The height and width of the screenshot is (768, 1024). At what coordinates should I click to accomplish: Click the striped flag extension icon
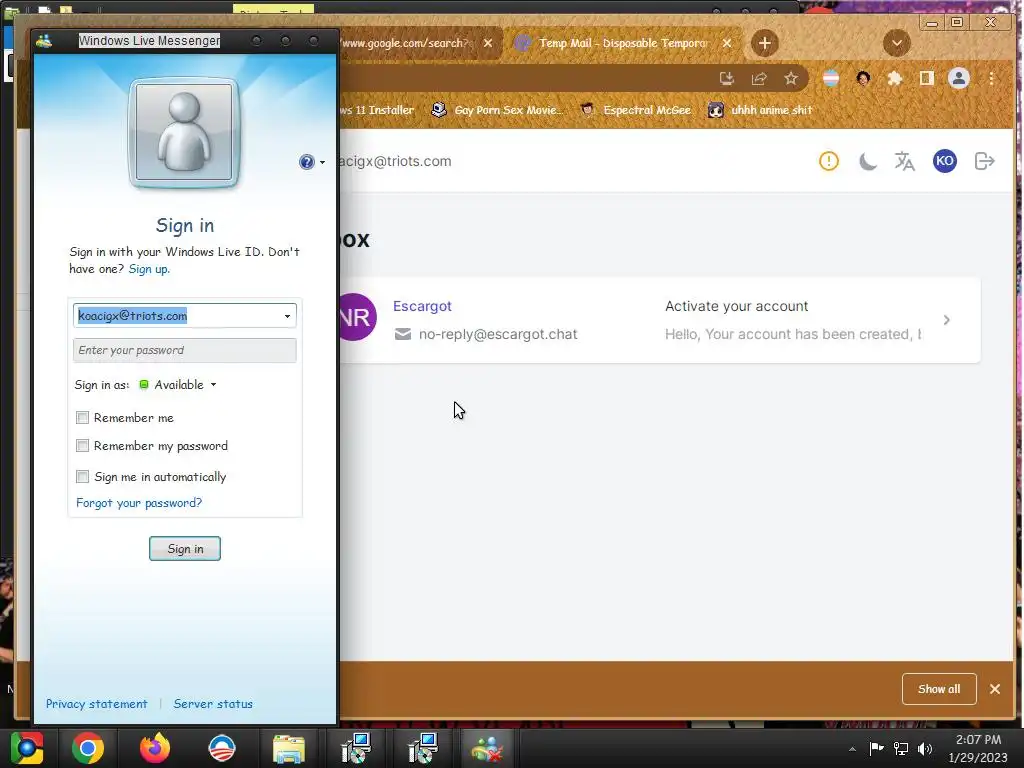coord(831,79)
